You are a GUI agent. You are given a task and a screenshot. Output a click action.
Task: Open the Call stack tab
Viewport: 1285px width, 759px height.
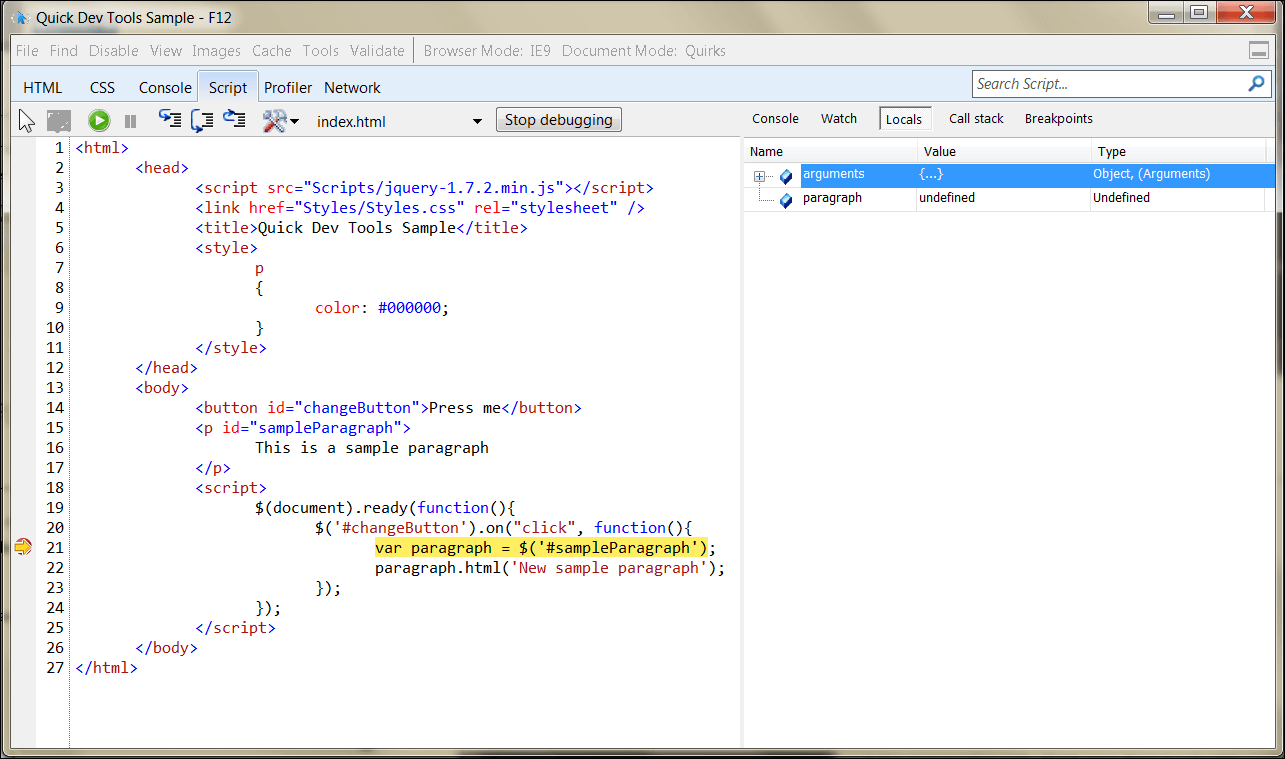[x=975, y=119]
